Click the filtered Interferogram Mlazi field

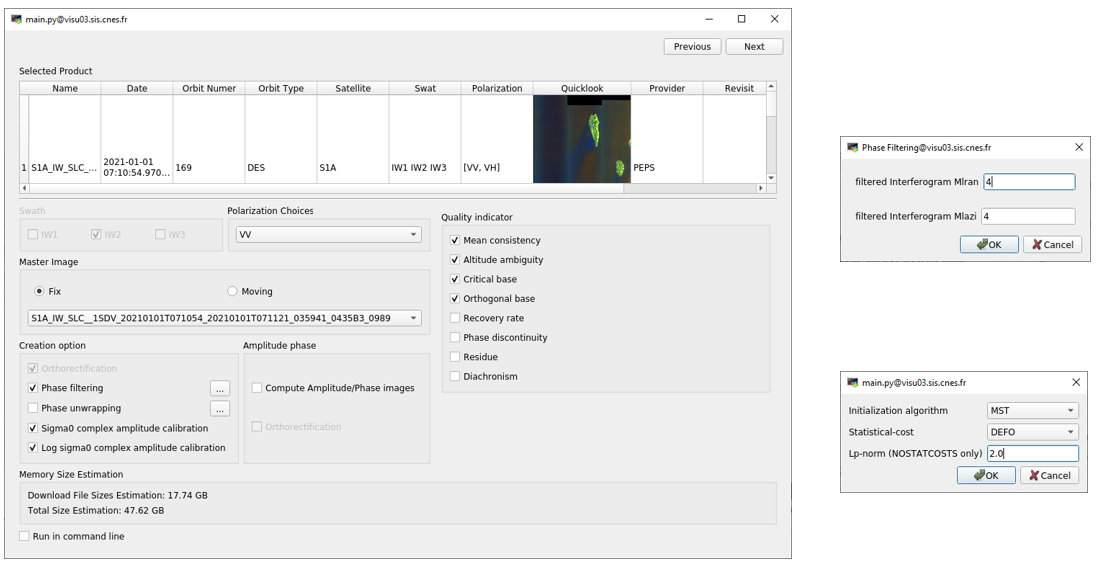coord(1028,217)
